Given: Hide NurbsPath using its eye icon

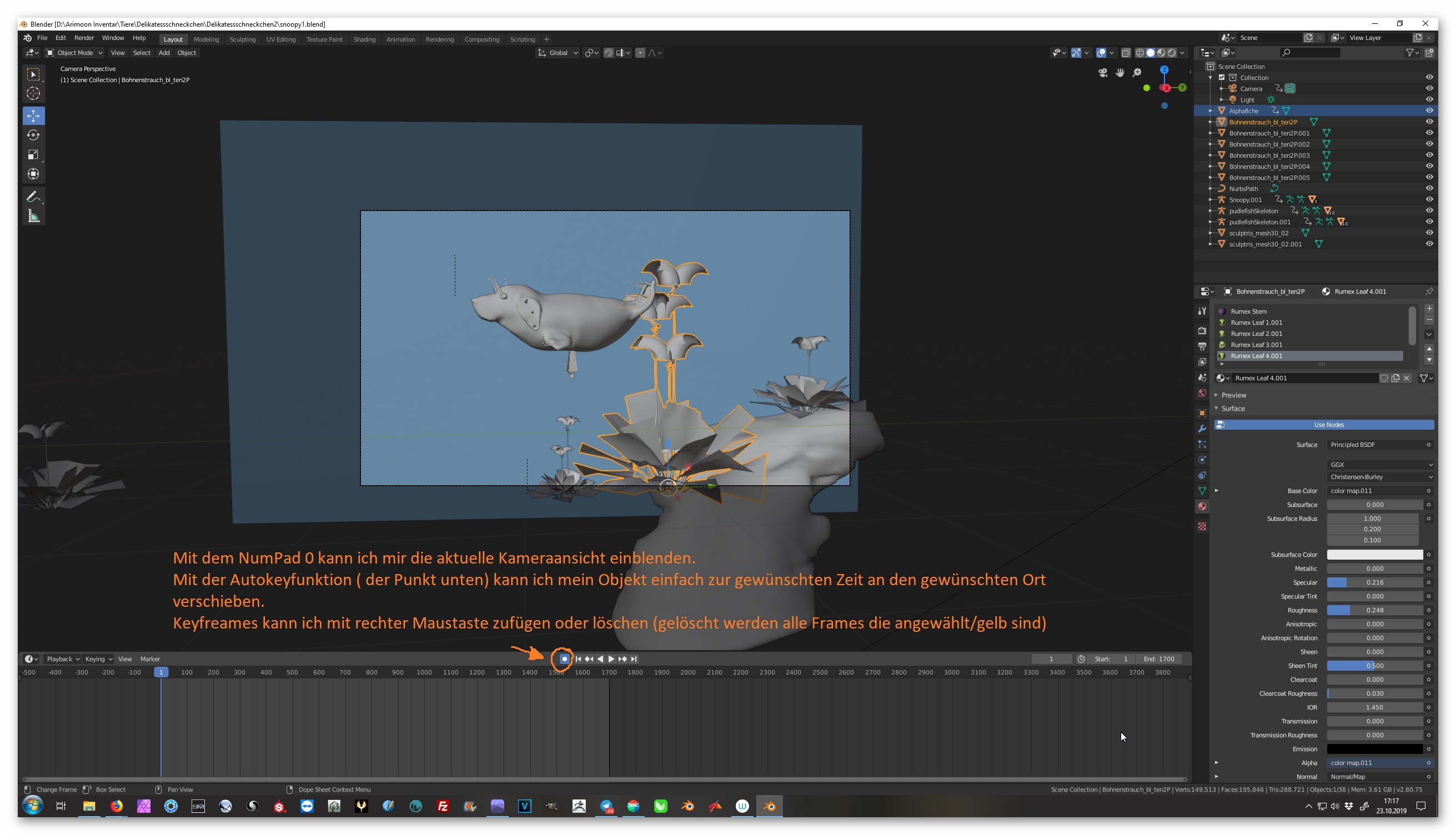Looking at the screenshot, I should [1429, 188].
